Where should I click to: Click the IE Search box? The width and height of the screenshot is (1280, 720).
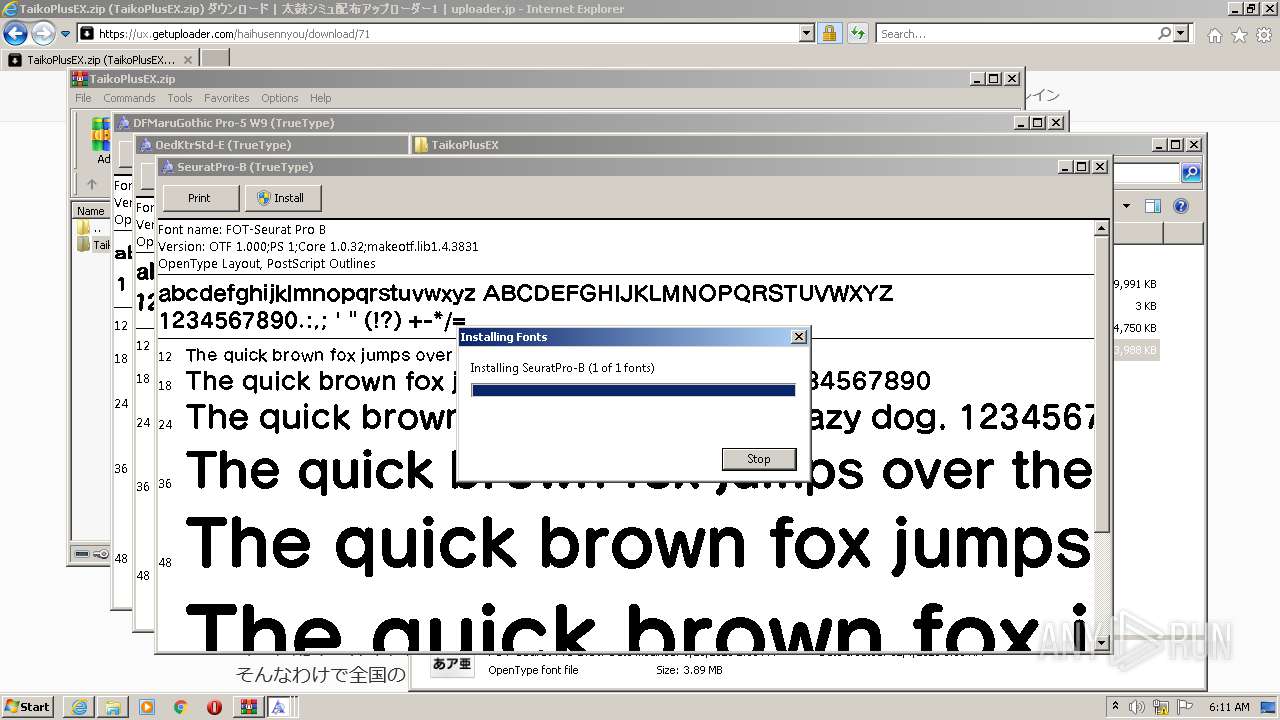pyautogui.click(x=1016, y=33)
